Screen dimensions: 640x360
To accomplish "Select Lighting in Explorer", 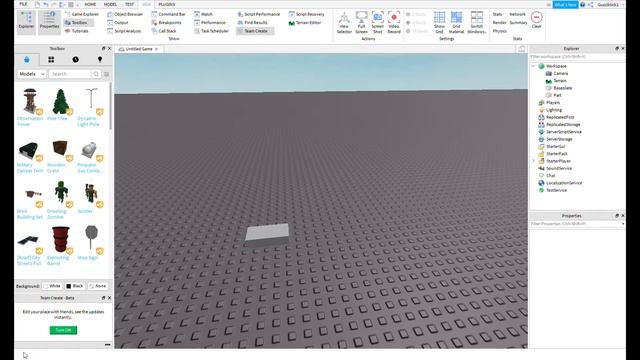I will click(x=553, y=110).
